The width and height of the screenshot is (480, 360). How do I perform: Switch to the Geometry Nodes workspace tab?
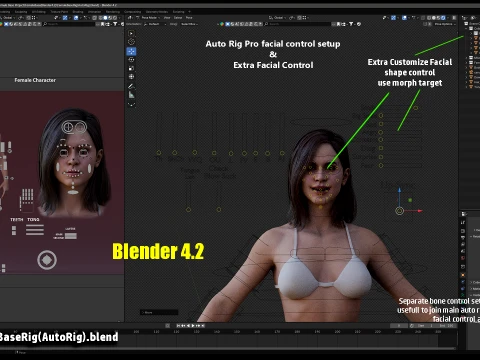[157, 12]
